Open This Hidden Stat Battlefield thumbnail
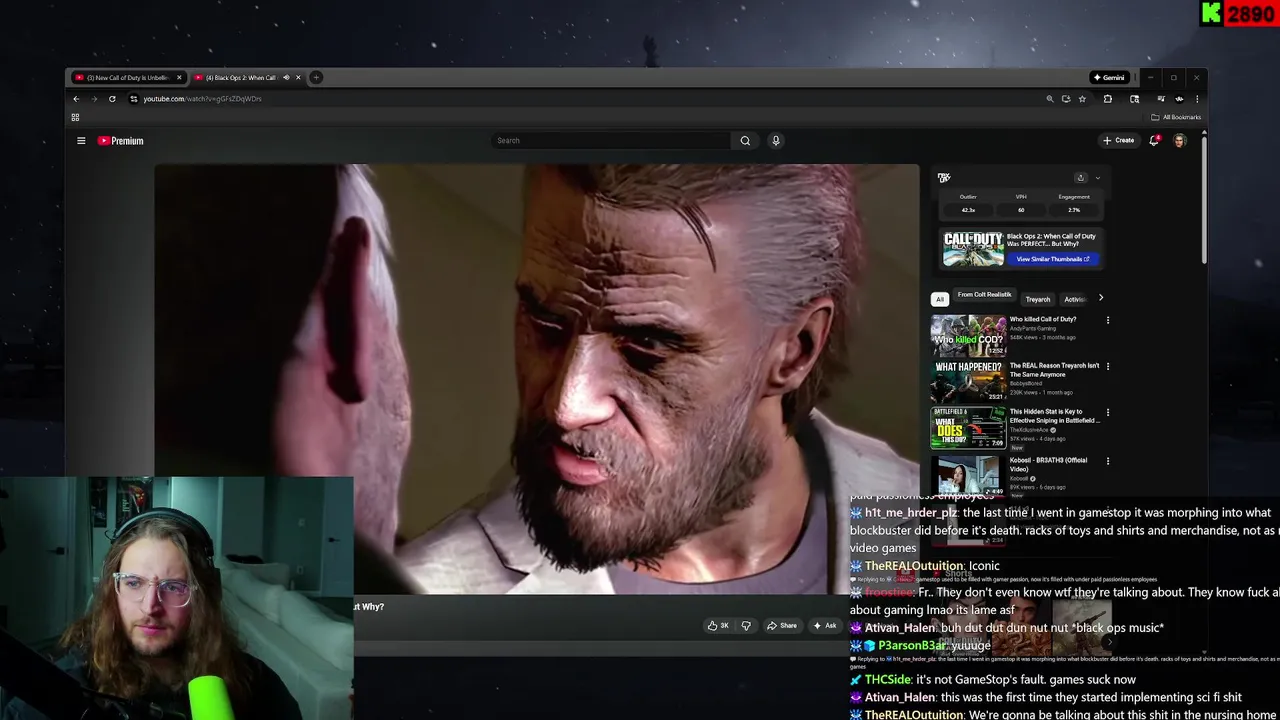 968,428
